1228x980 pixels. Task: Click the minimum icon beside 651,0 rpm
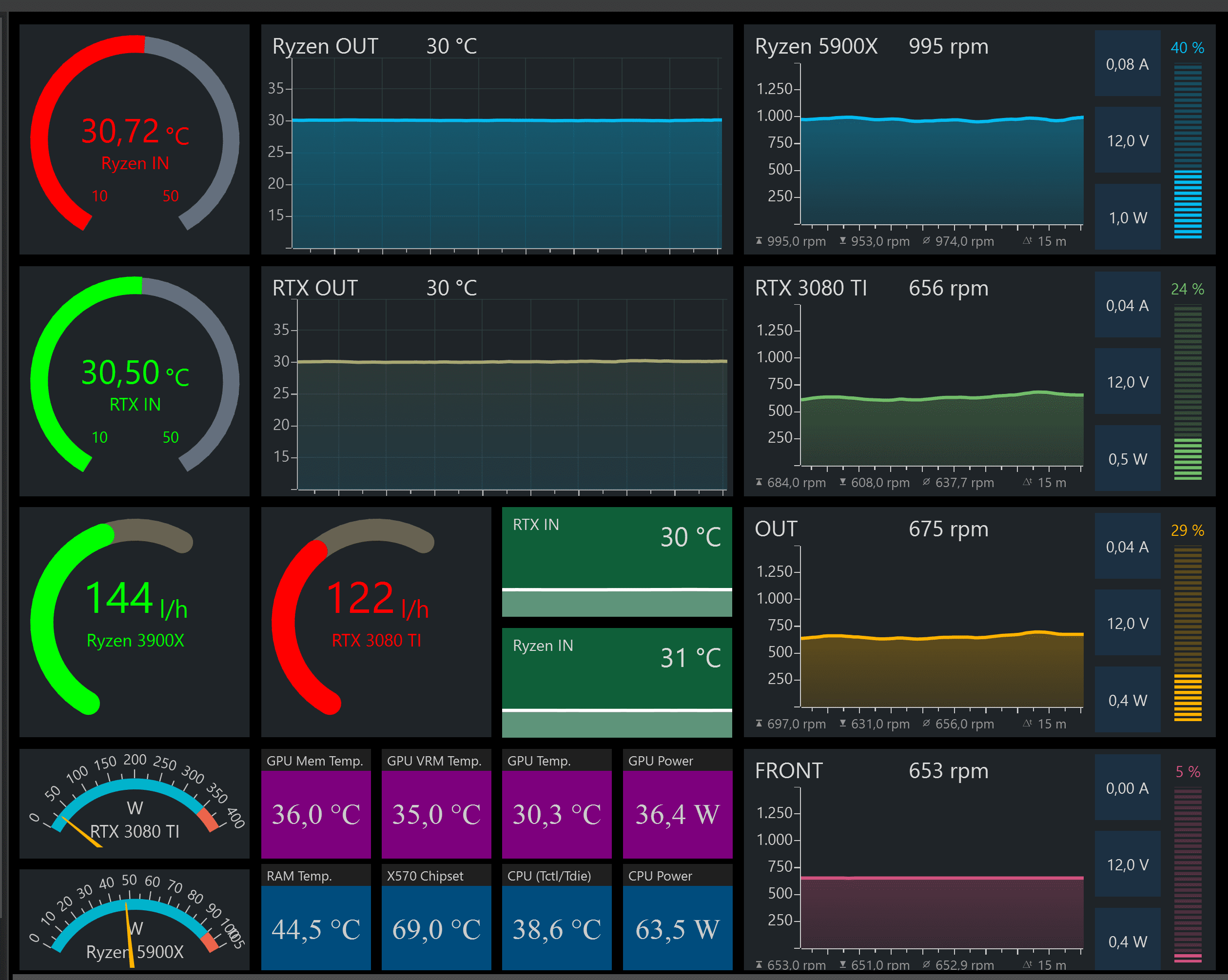tap(842, 964)
